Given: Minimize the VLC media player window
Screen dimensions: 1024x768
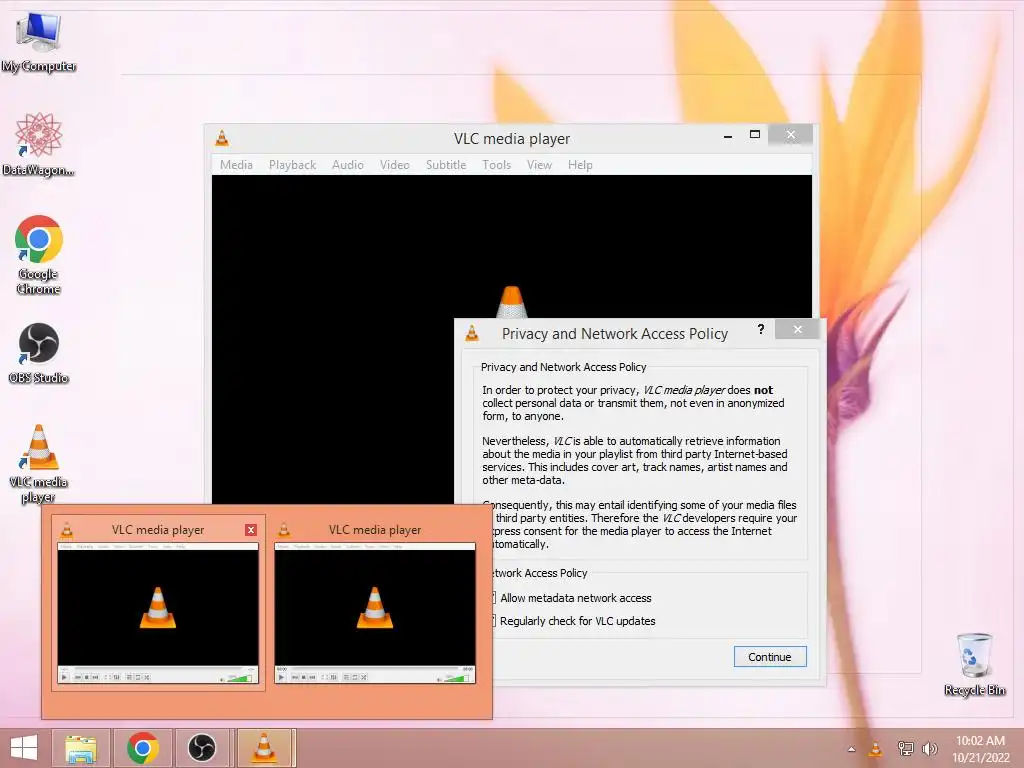Looking at the screenshot, I should 728,136.
